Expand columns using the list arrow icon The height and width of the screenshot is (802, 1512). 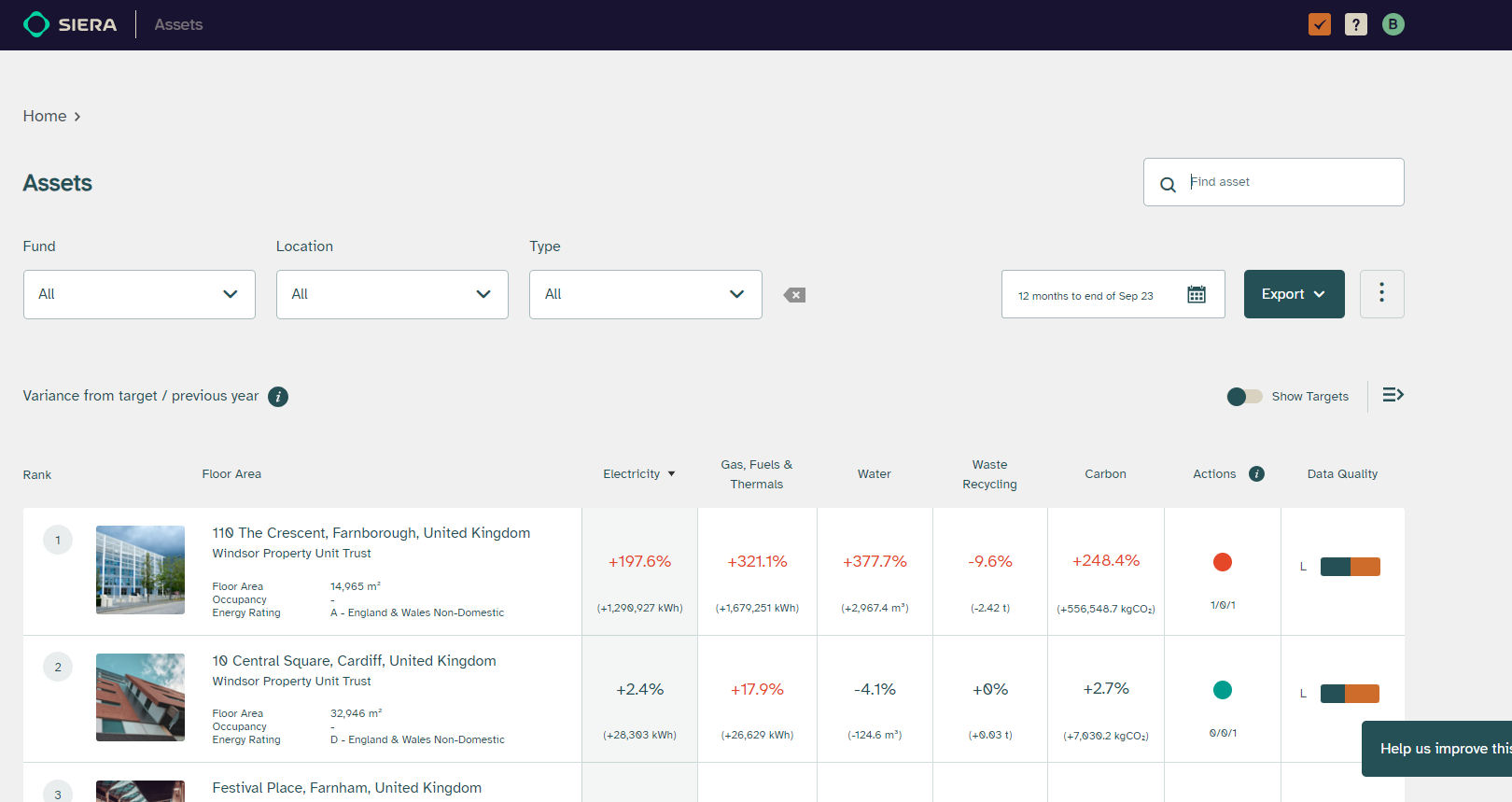(x=1393, y=395)
